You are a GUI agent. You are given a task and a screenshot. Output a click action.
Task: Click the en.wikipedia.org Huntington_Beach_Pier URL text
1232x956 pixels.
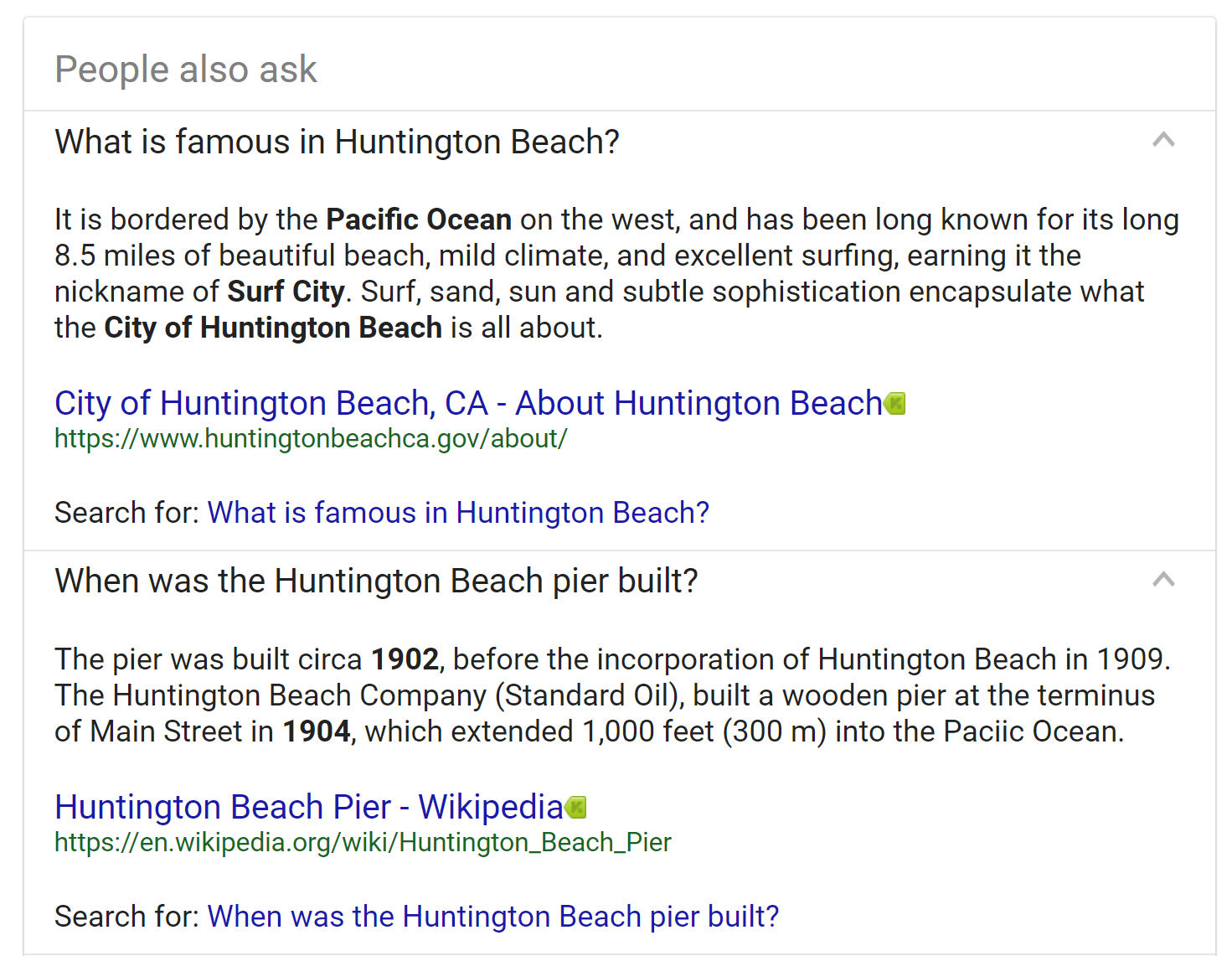(x=362, y=842)
